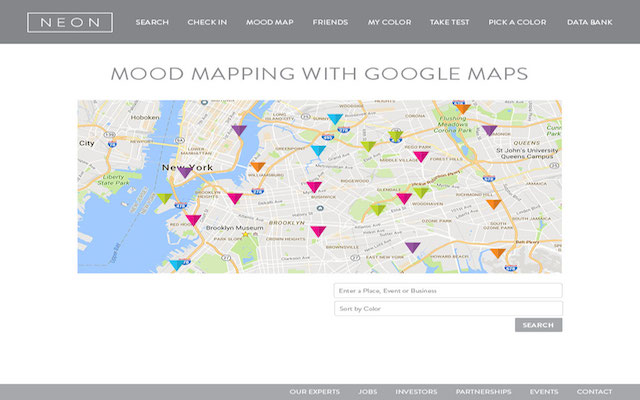Click the orange marker near Richmond Hill
The height and width of the screenshot is (400, 640).
point(493,204)
